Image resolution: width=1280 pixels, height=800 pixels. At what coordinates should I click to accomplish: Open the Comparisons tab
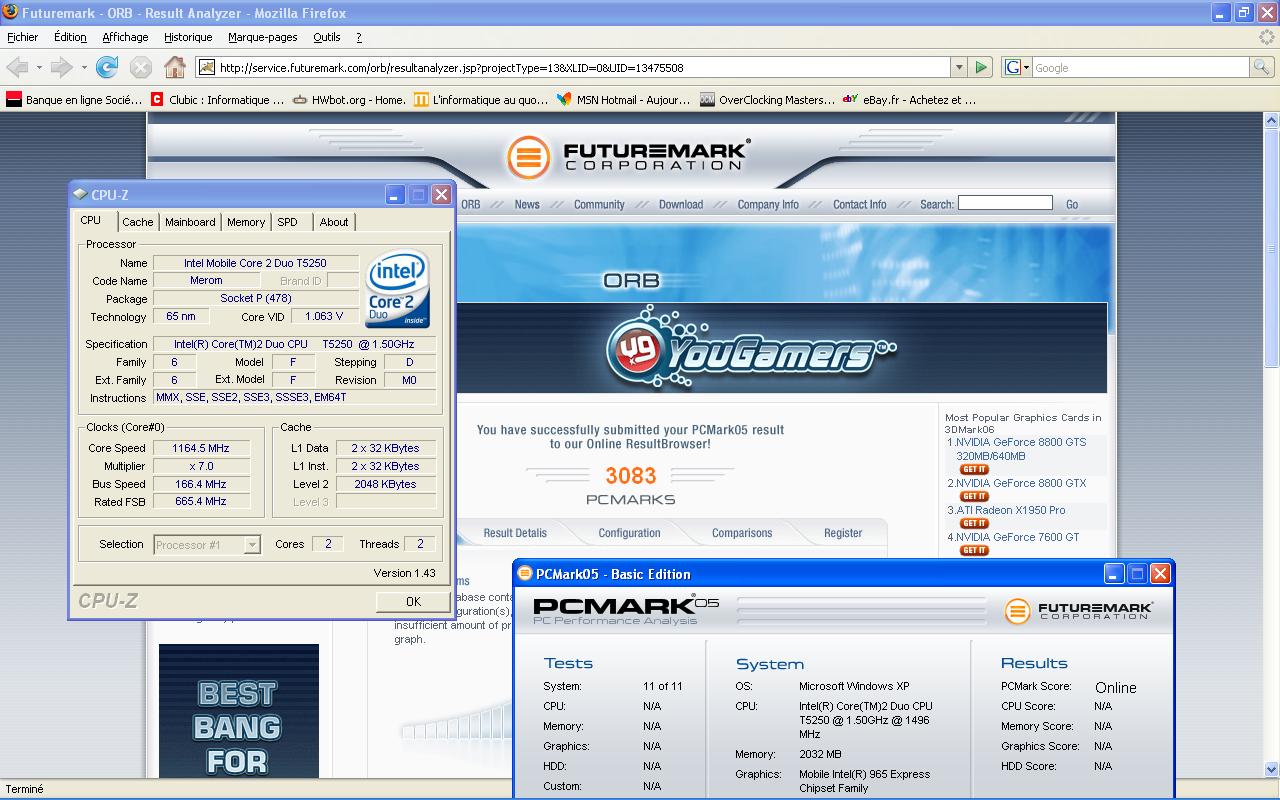click(742, 533)
